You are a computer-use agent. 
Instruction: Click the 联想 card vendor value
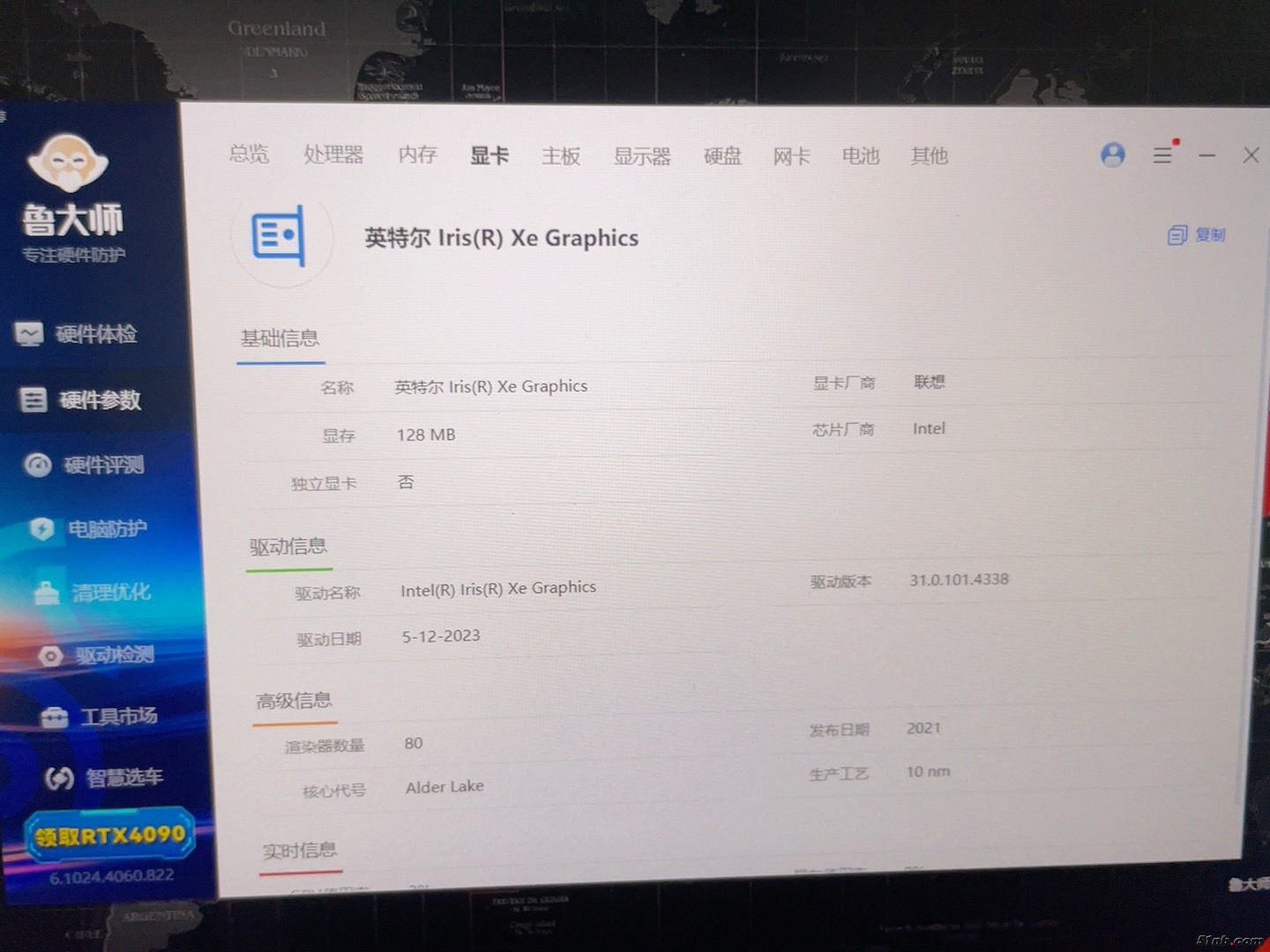[930, 382]
